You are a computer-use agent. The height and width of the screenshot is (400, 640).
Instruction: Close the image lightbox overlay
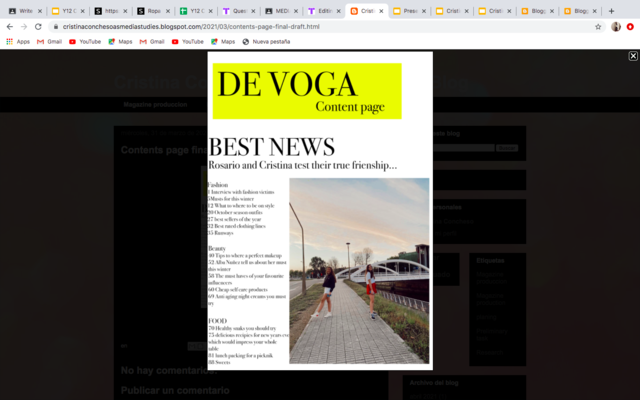[x=633, y=56]
